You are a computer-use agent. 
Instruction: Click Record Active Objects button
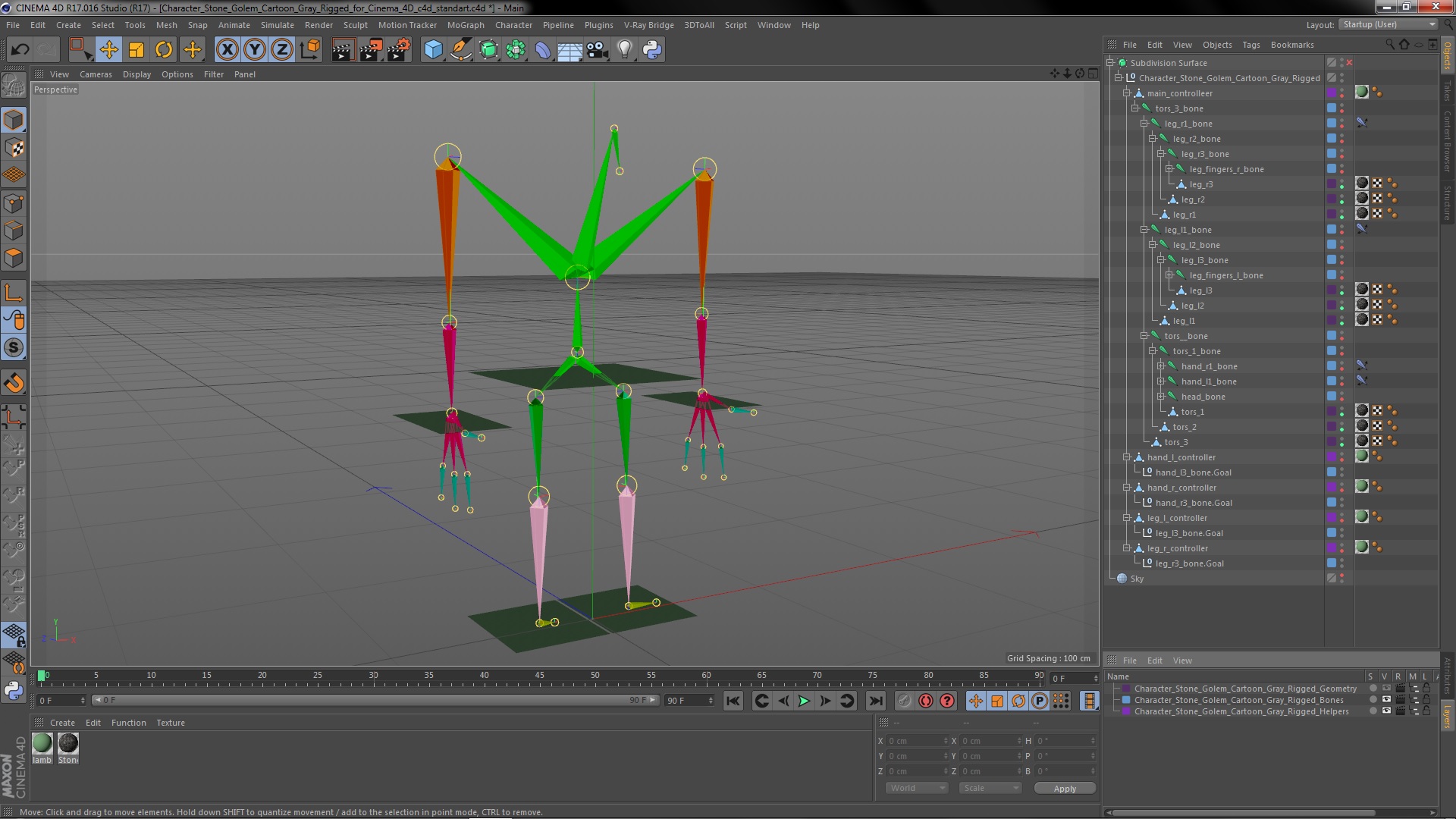[904, 701]
